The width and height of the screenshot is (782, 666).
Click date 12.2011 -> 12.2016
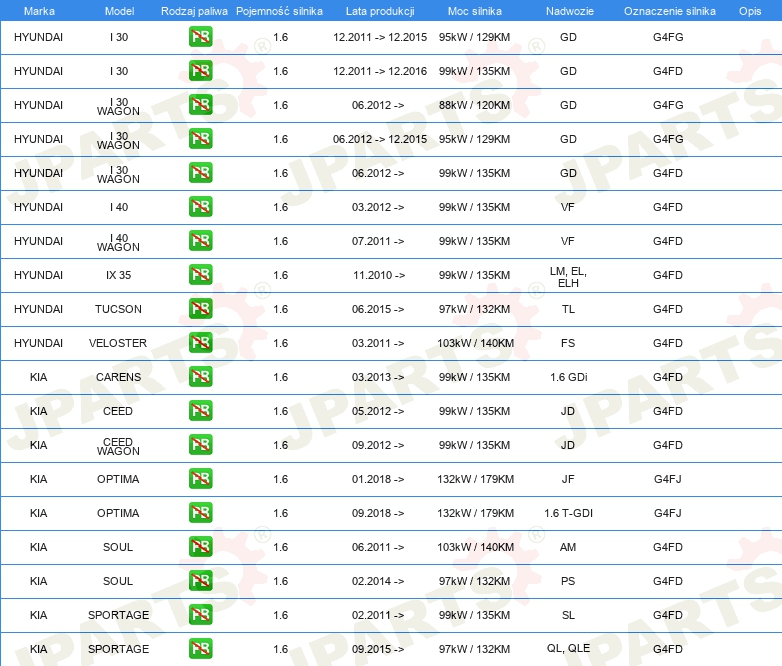click(380, 71)
